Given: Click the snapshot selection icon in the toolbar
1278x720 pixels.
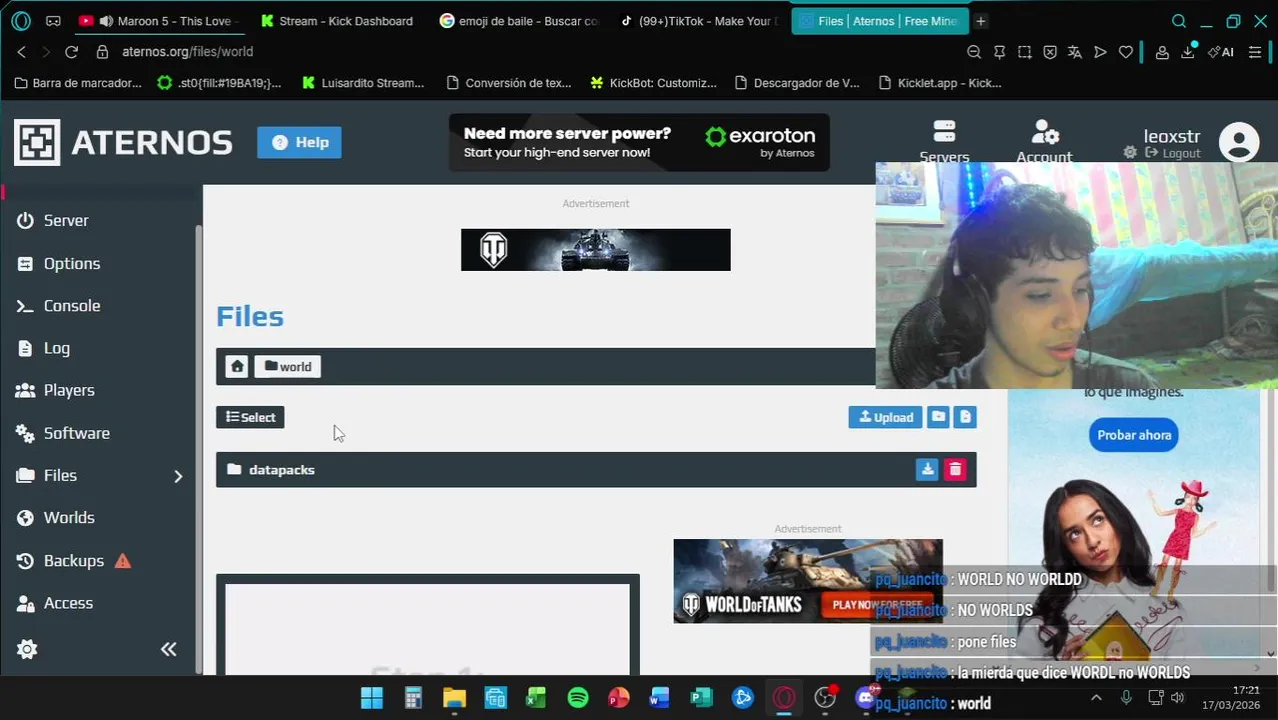Looking at the screenshot, I should pyautogui.click(x=1025, y=52).
